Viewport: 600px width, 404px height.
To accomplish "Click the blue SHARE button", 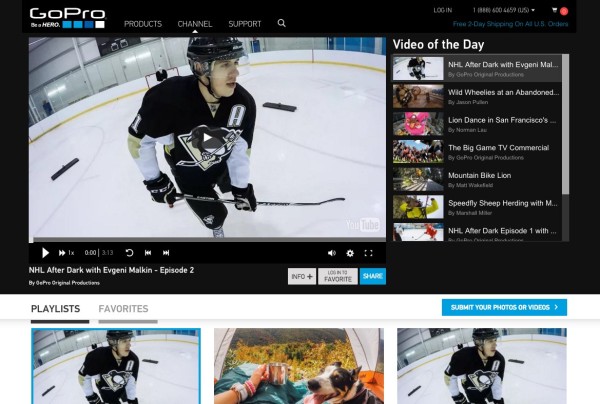I will tap(373, 276).
